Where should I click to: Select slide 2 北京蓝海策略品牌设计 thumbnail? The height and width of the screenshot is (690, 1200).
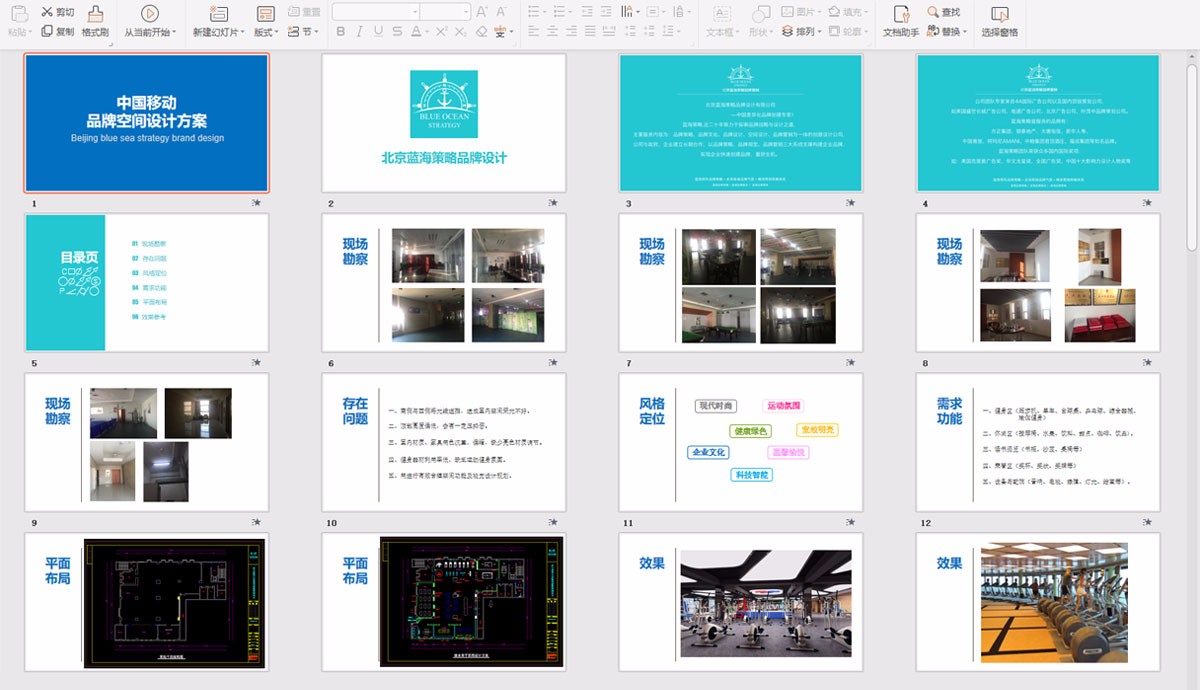click(444, 123)
